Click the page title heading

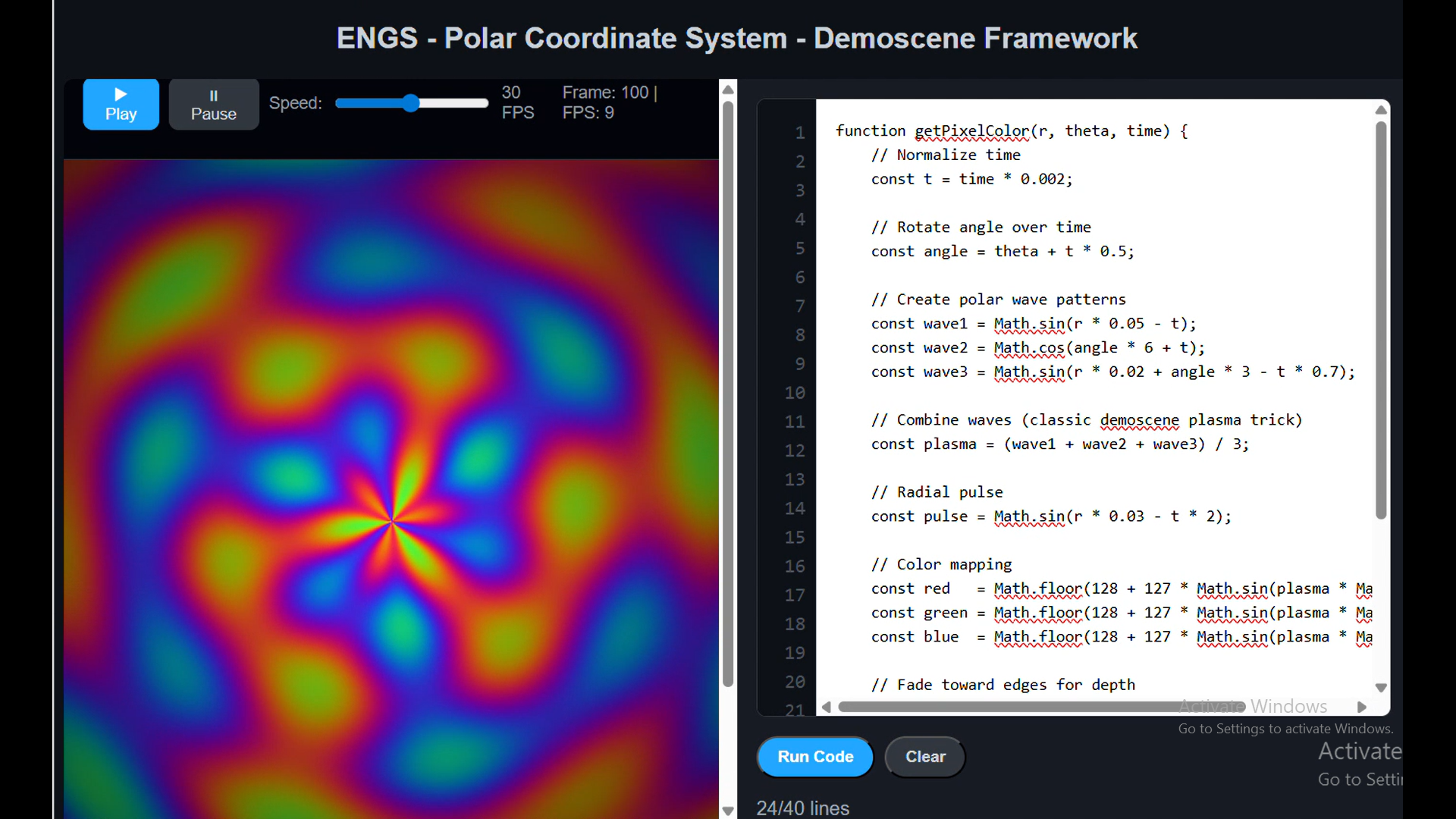tap(736, 38)
